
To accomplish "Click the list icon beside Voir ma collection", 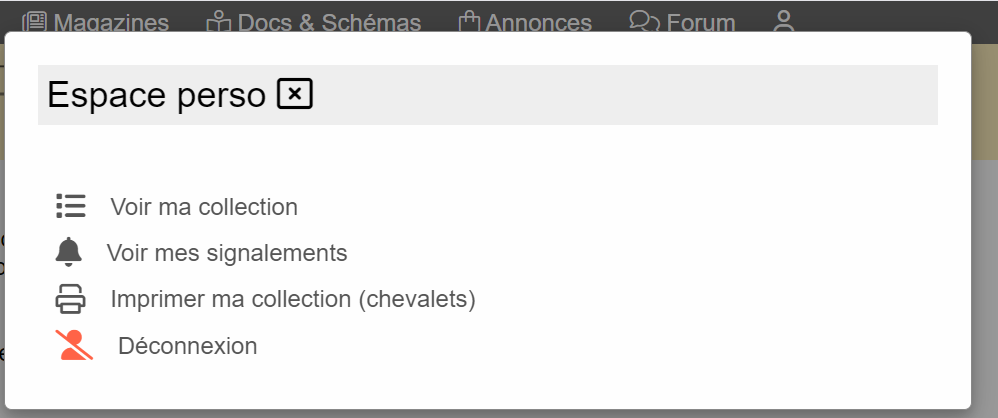I will point(71,206).
